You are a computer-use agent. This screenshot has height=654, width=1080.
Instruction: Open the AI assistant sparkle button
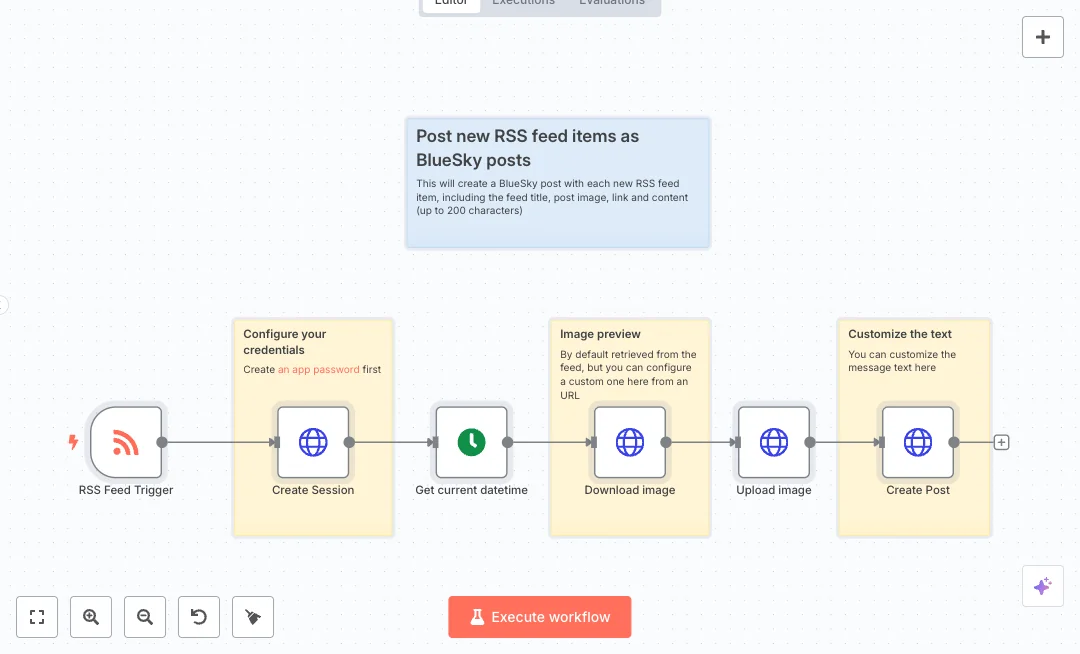pyautogui.click(x=1042, y=586)
